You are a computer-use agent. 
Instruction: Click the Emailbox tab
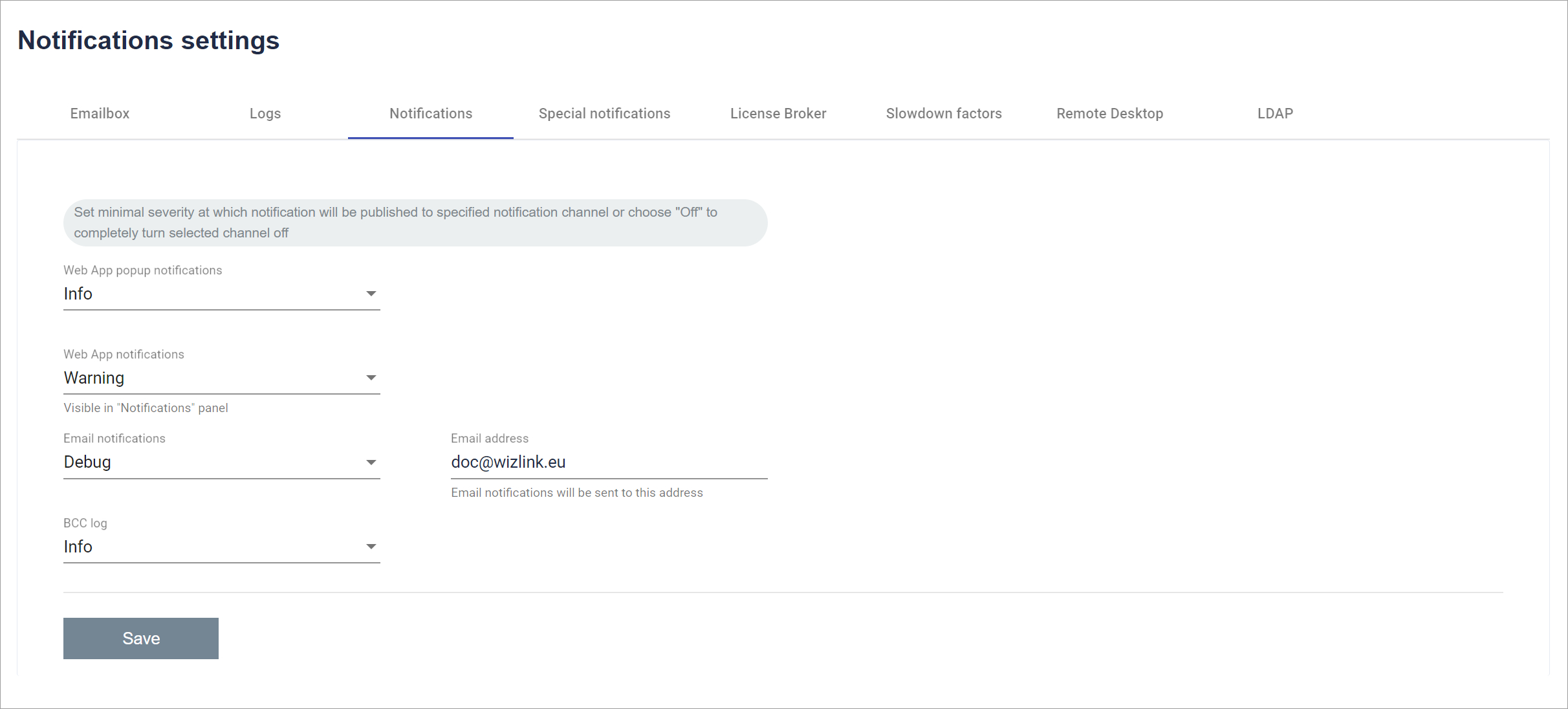pyautogui.click(x=100, y=113)
